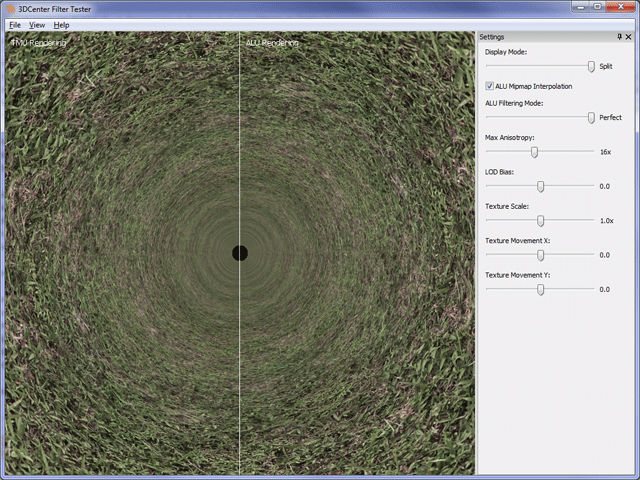Click the Max Anisotropy slider thumb
This screenshot has width=640, height=480.
click(534, 152)
